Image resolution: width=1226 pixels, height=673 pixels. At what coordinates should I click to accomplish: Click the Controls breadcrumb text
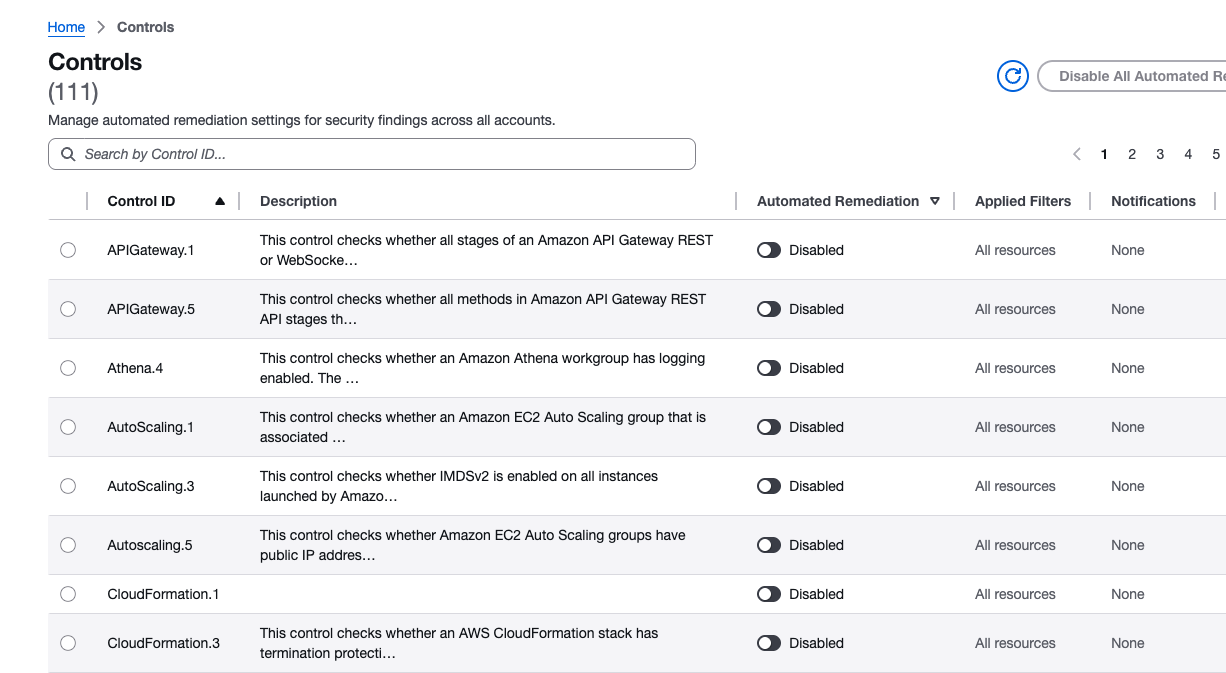(x=146, y=27)
